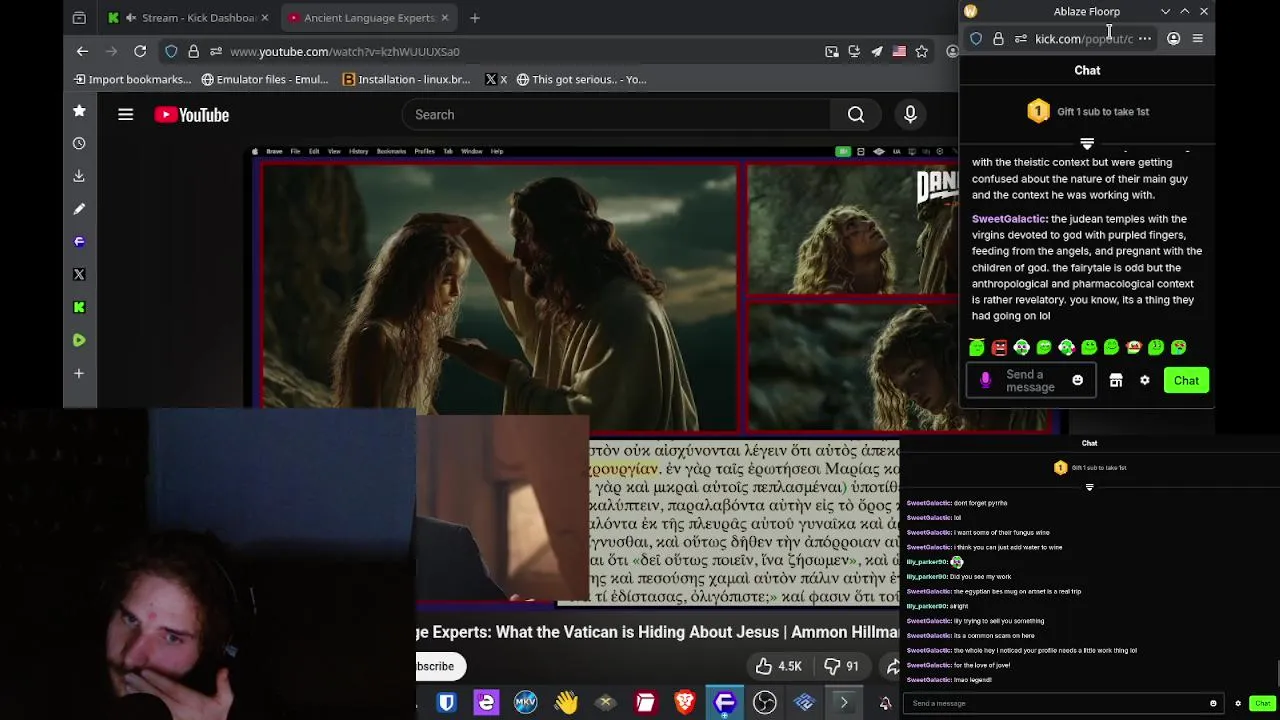The height and width of the screenshot is (720, 1280).
Task: Click the YouTube logo
Action: [192, 115]
